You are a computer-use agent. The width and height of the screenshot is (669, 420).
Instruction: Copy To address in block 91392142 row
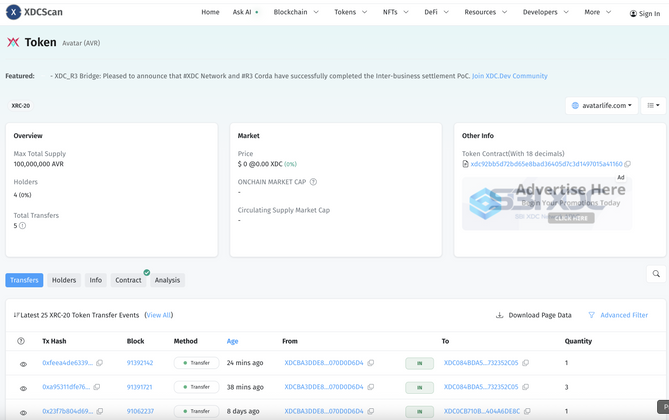[x=526, y=363]
